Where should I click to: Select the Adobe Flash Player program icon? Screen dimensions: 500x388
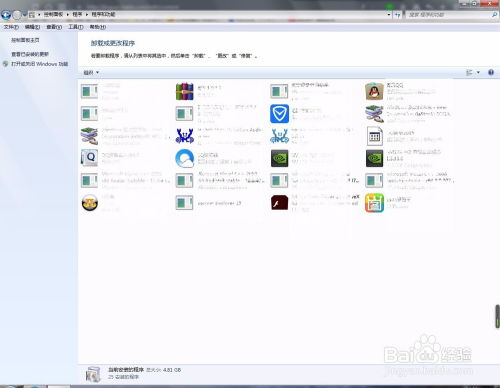point(279,203)
